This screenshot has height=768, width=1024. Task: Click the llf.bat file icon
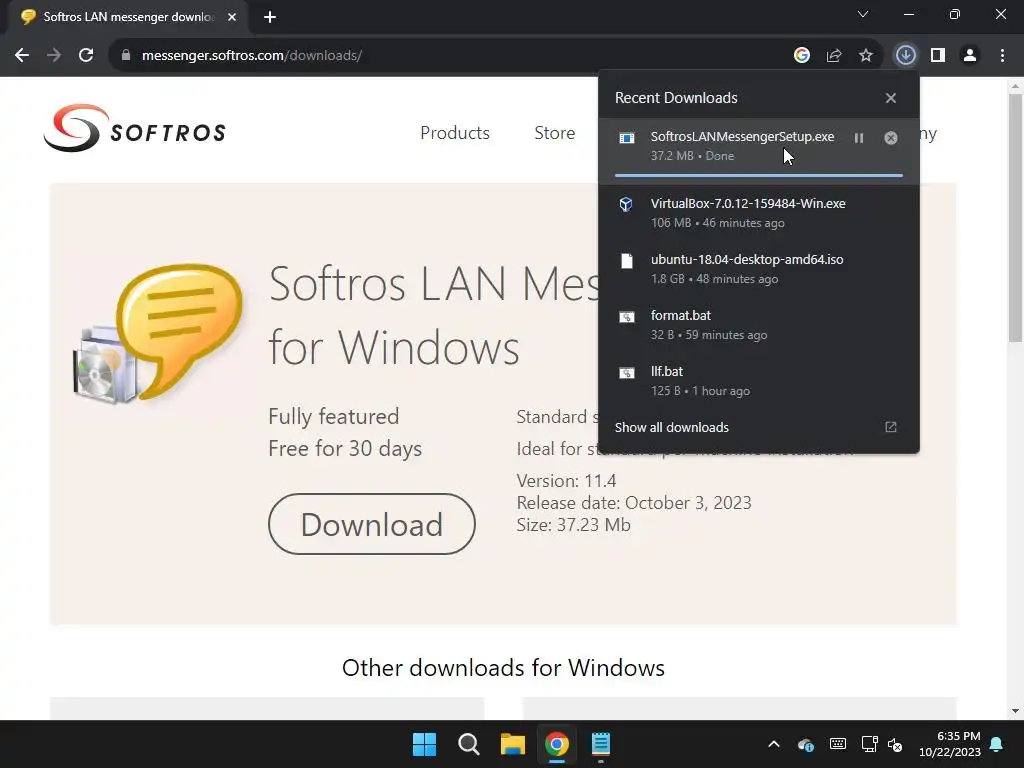[627, 373]
